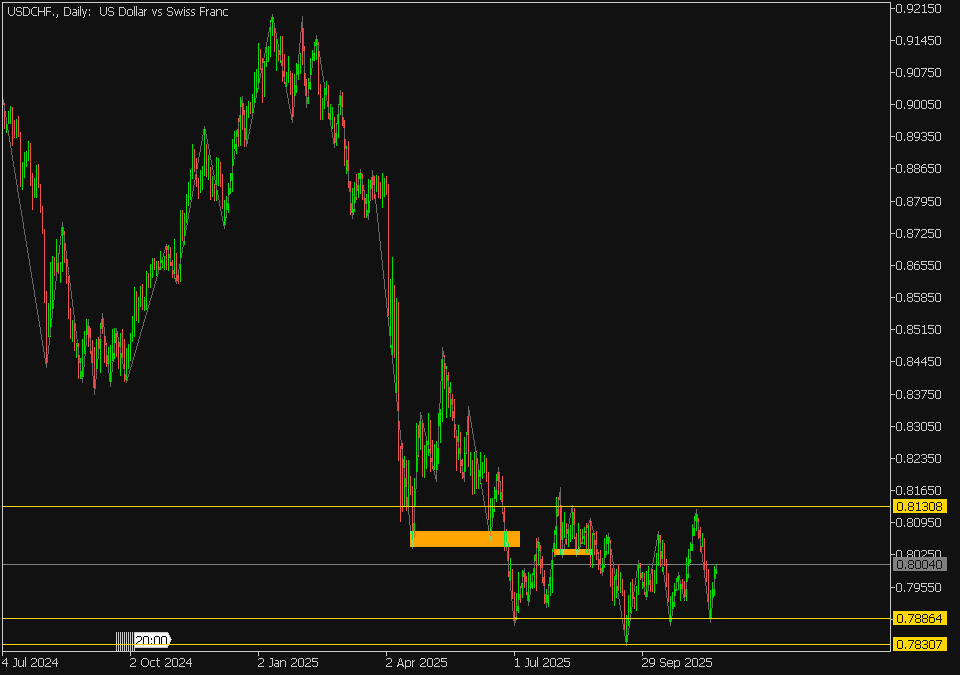
Task: Click the 2 Apr 2025 date label
Action: point(417,662)
